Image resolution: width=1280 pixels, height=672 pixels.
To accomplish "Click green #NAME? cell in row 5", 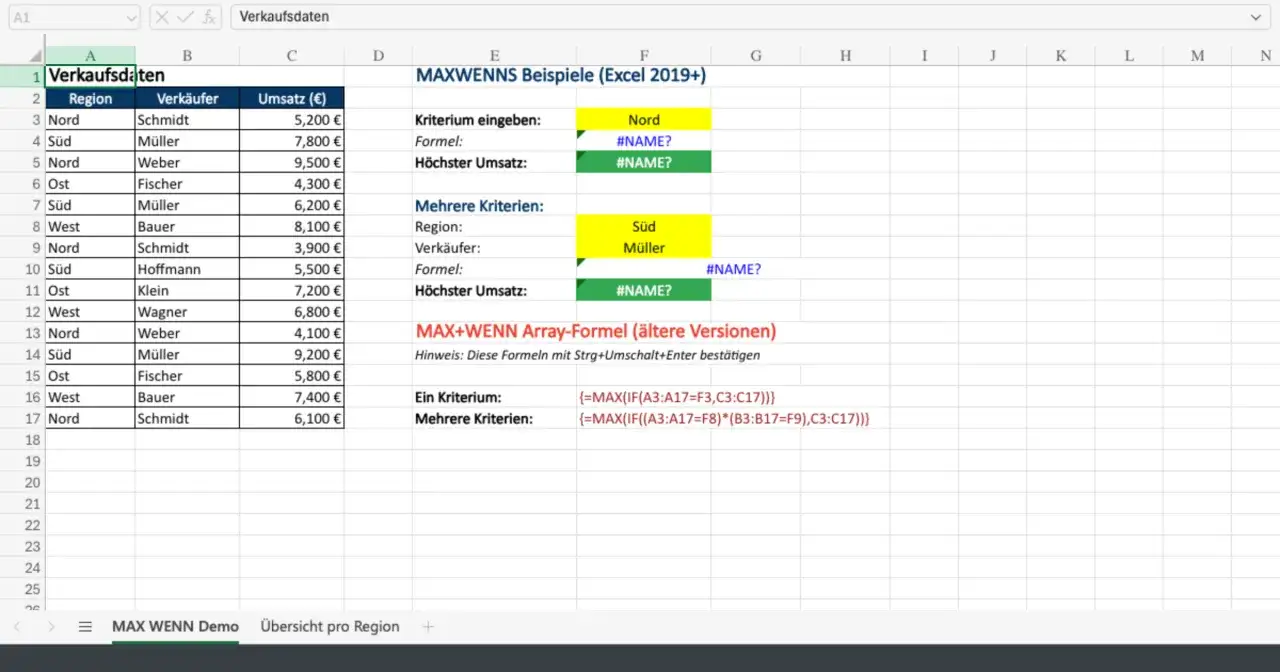I will click(644, 162).
